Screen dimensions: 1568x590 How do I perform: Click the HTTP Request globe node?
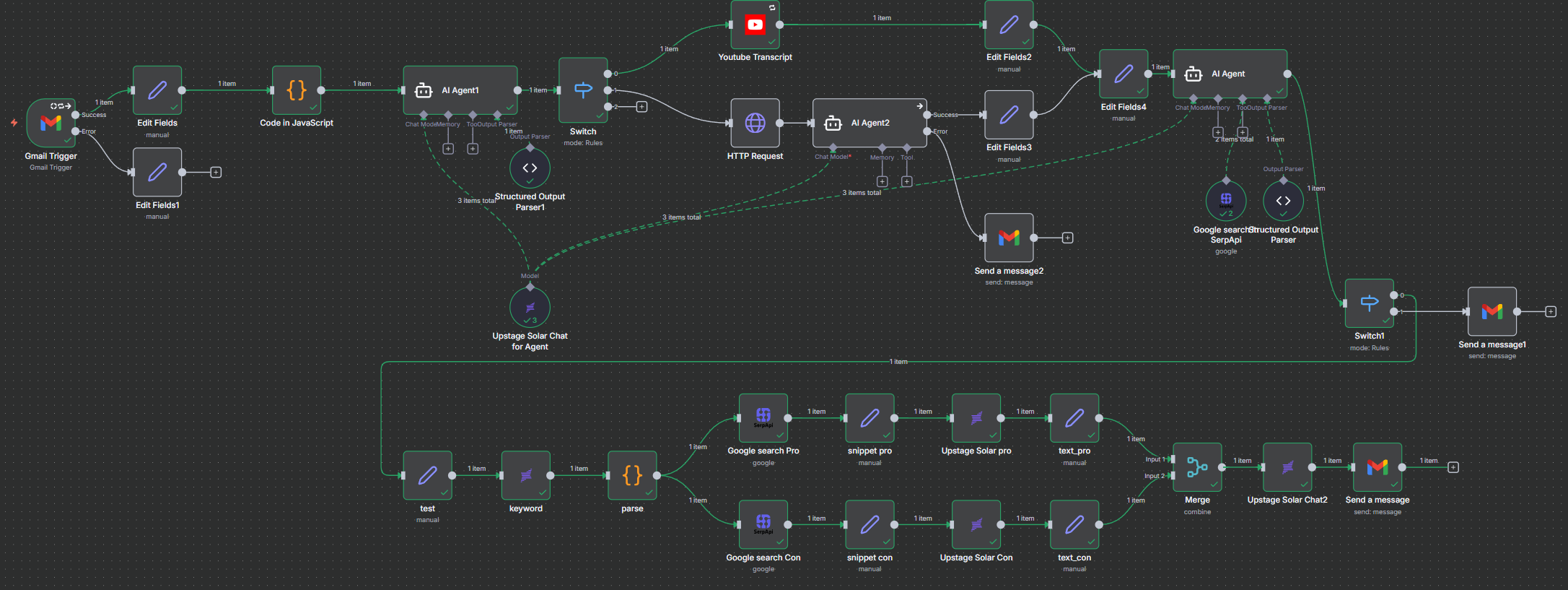point(755,123)
